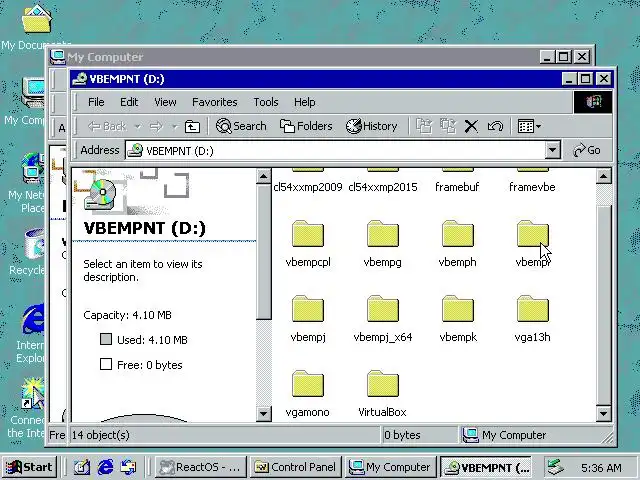The height and width of the screenshot is (480, 640).
Task: Click the Back toolbar button
Action: [x=107, y=127]
